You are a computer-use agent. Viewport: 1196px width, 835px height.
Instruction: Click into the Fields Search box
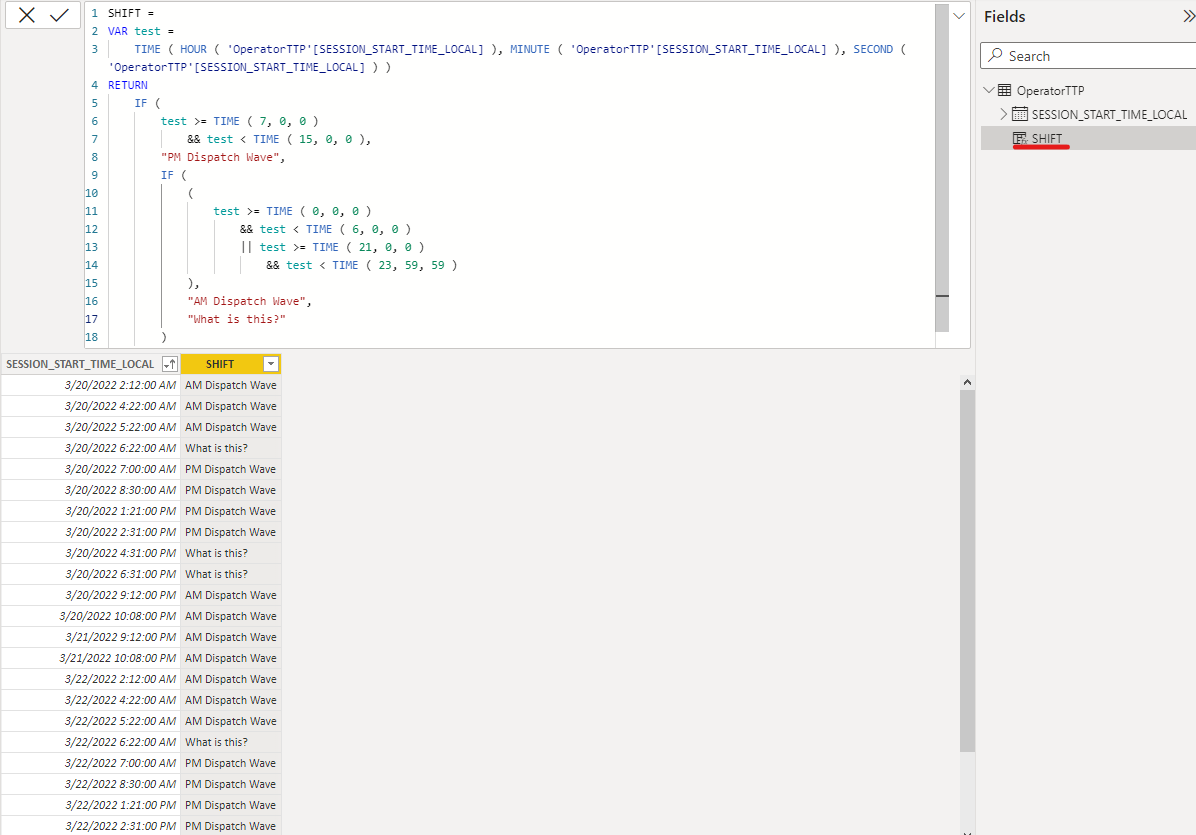[x=1088, y=56]
